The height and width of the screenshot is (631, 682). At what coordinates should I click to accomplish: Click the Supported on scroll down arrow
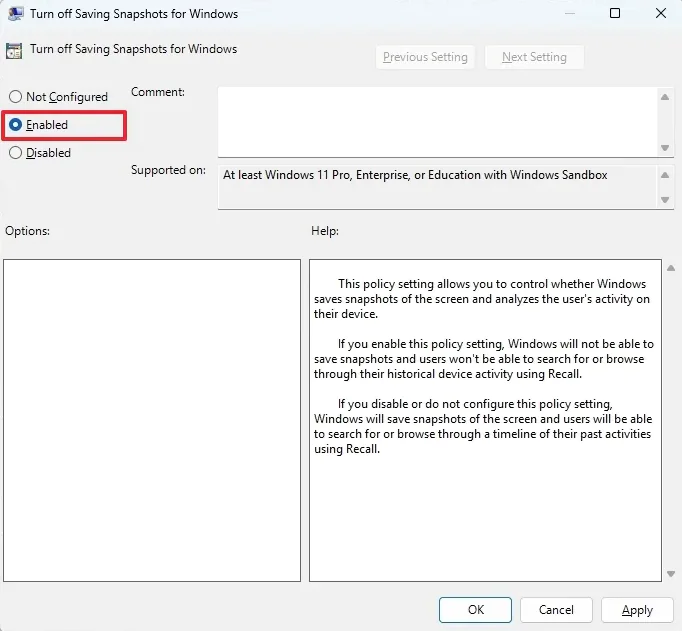(x=665, y=200)
